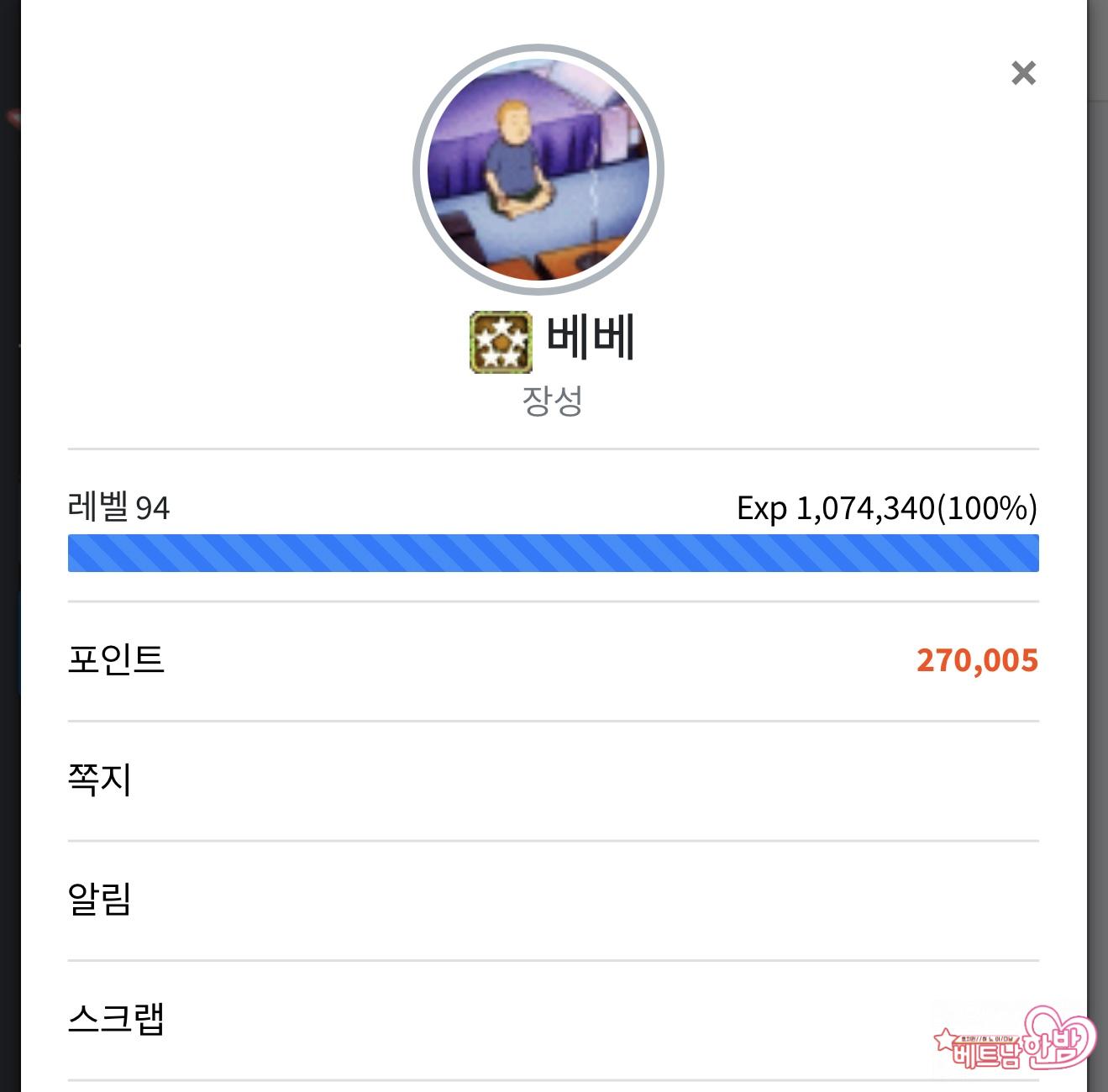Click the pink heart in the watermark
1108x1092 pixels.
pos(1062,1035)
